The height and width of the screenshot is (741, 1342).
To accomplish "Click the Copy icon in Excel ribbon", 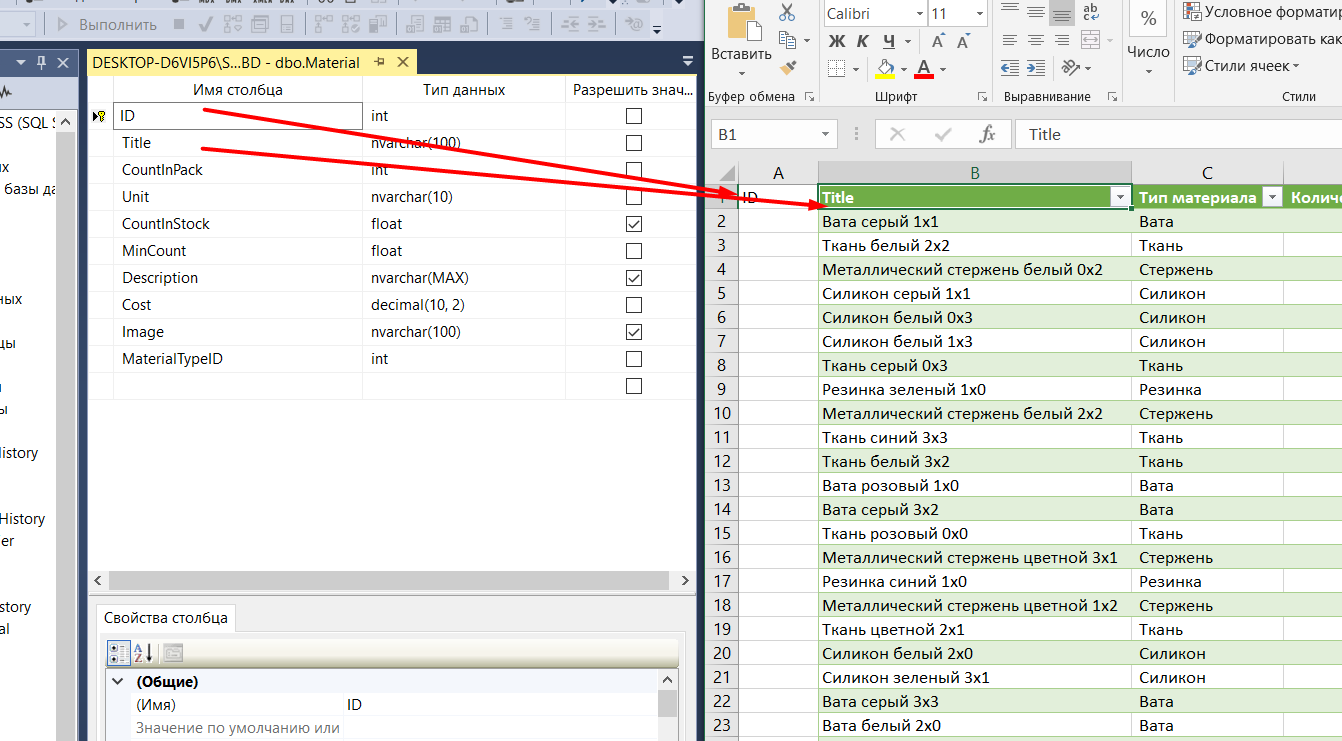I will coord(787,40).
